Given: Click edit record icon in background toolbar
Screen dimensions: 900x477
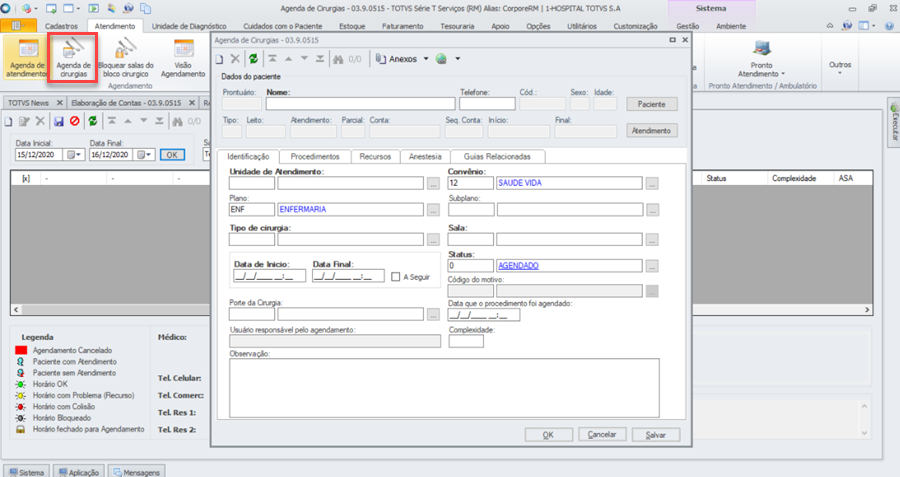Looking at the screenshot, I should (24, 121).
